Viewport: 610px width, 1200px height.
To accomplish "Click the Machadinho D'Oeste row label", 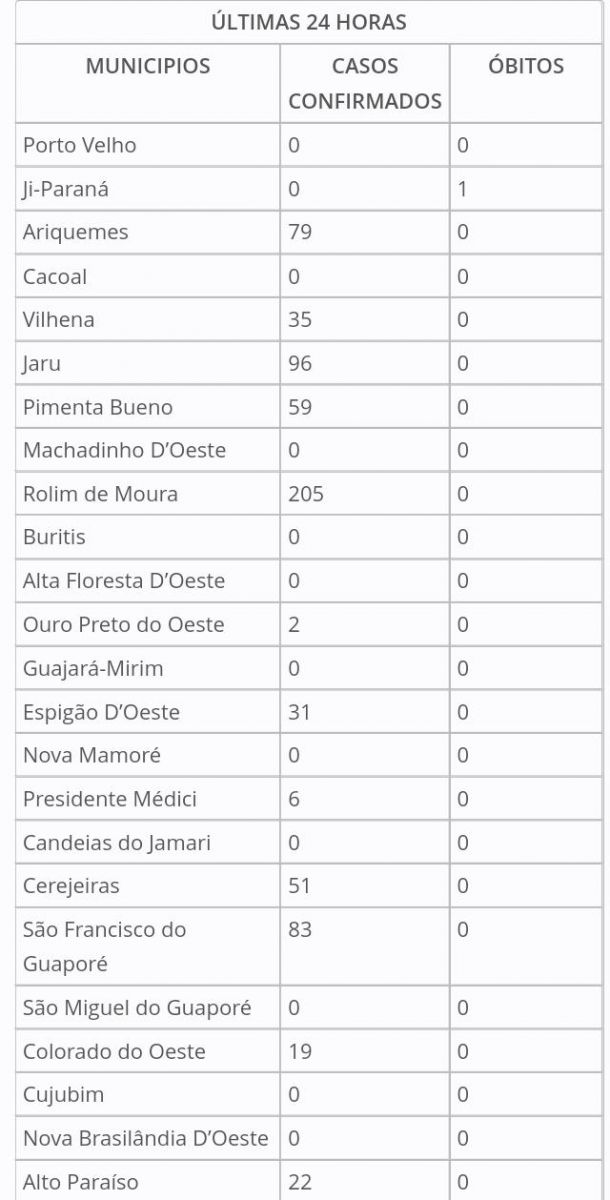I will [124, 450].
